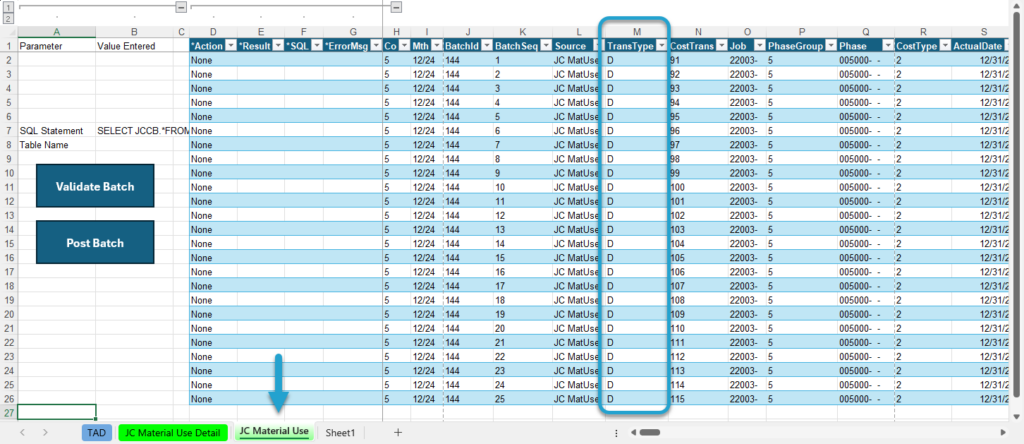Click the BatchSeq cell showing 19
This screenshot has height=444, width=1024.
(523, 314)
